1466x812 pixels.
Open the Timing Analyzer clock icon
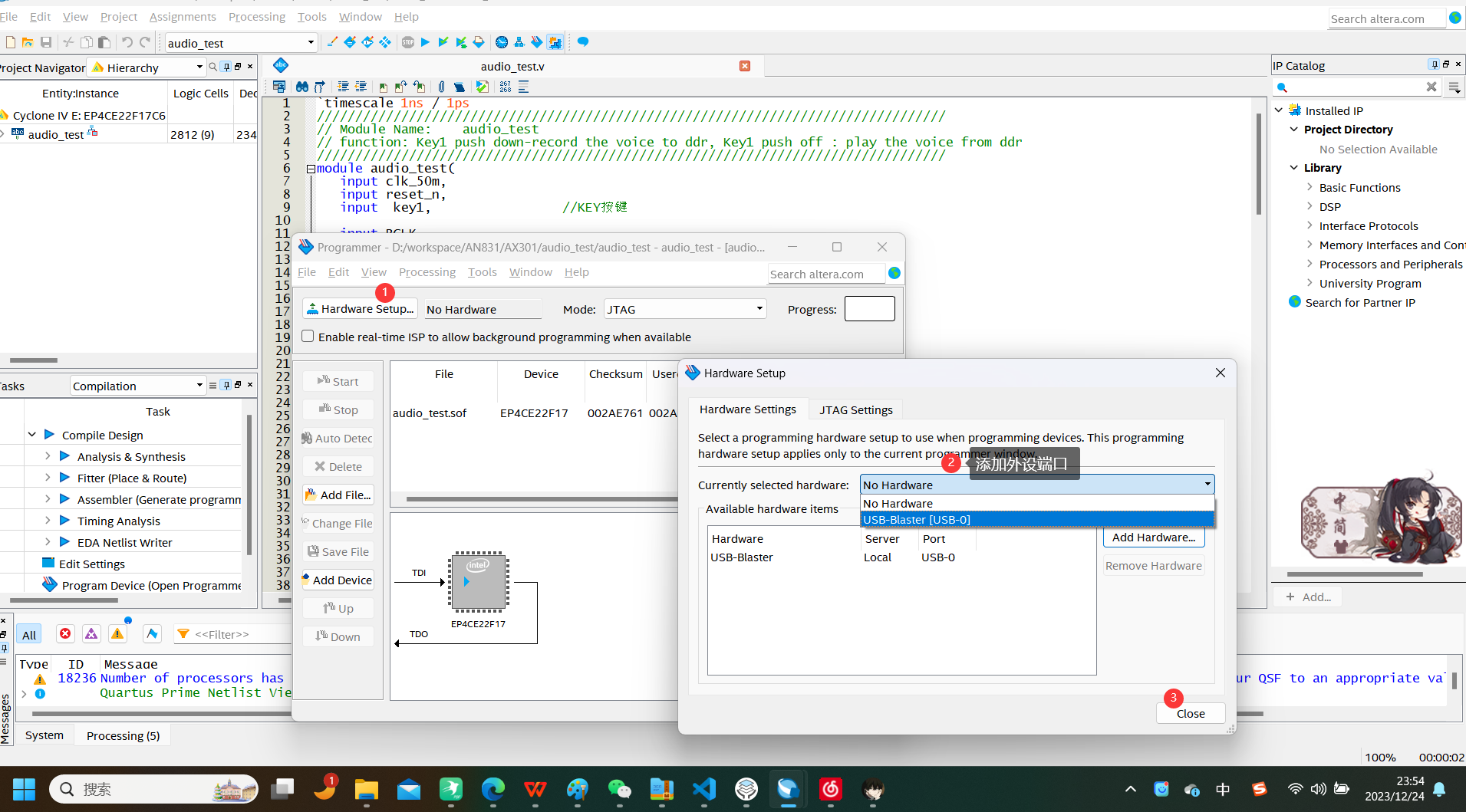tap(502, 42)
